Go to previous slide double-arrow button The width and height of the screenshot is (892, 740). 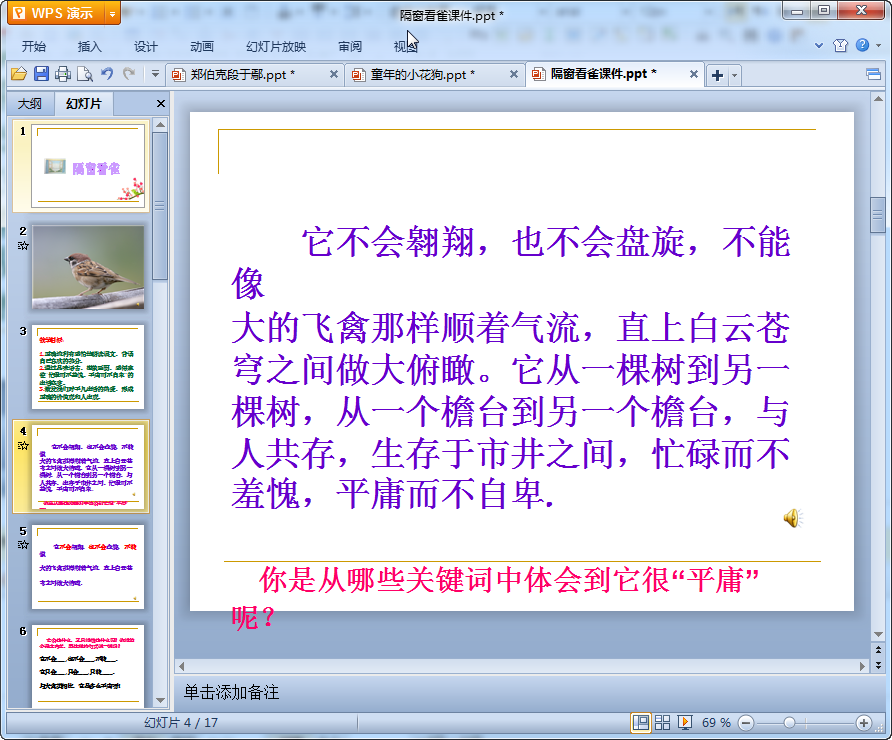pyautogui.click(x=878, y=650)
